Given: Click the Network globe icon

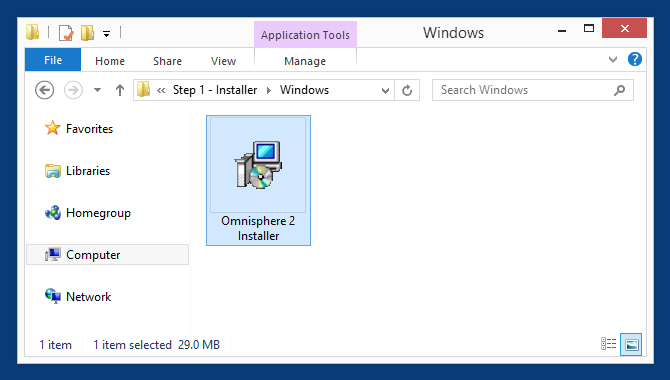Looking at the screenshot, I should [x=53, y=296].
